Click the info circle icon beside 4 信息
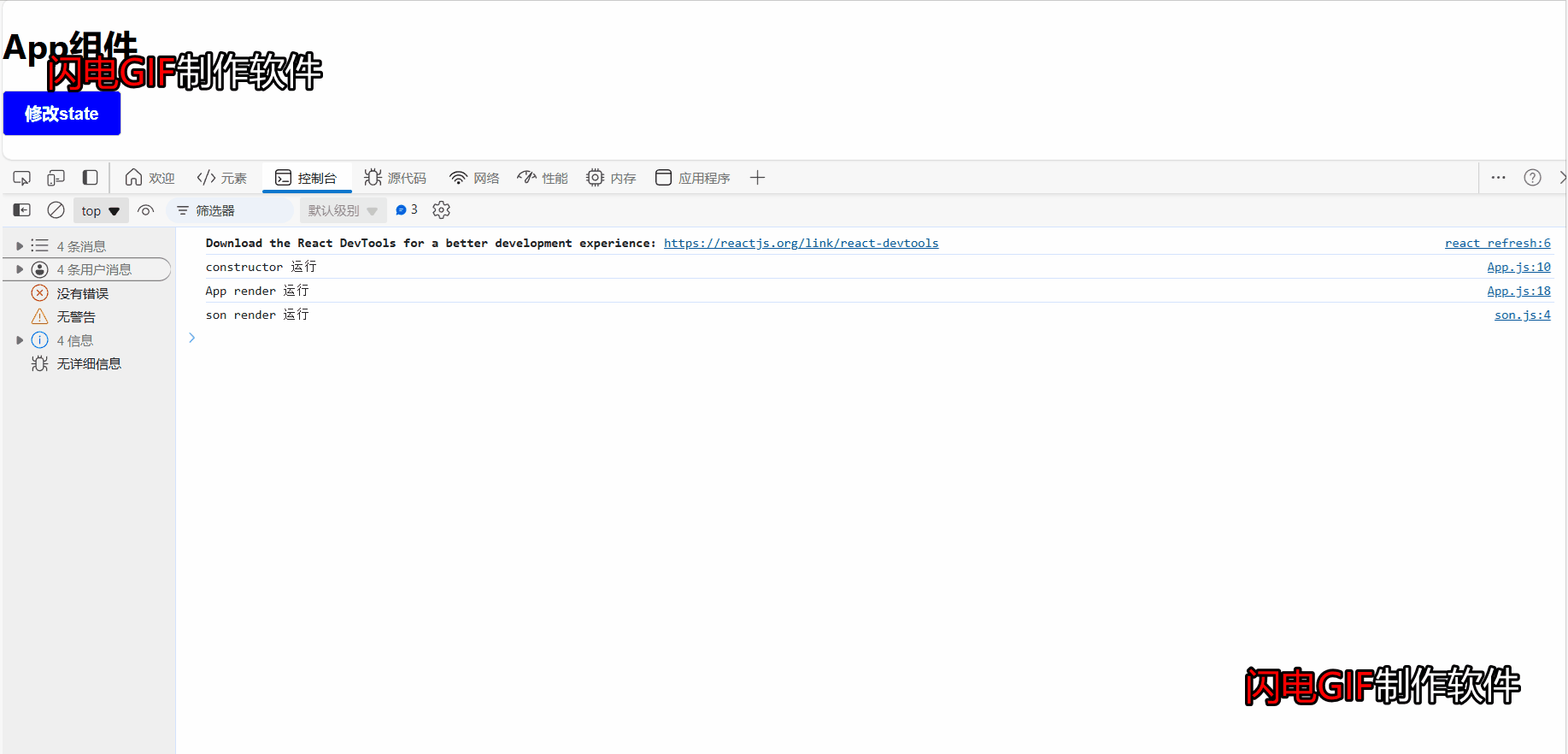The width and height of the screenshot is (1568, 754). coord(39,340)
